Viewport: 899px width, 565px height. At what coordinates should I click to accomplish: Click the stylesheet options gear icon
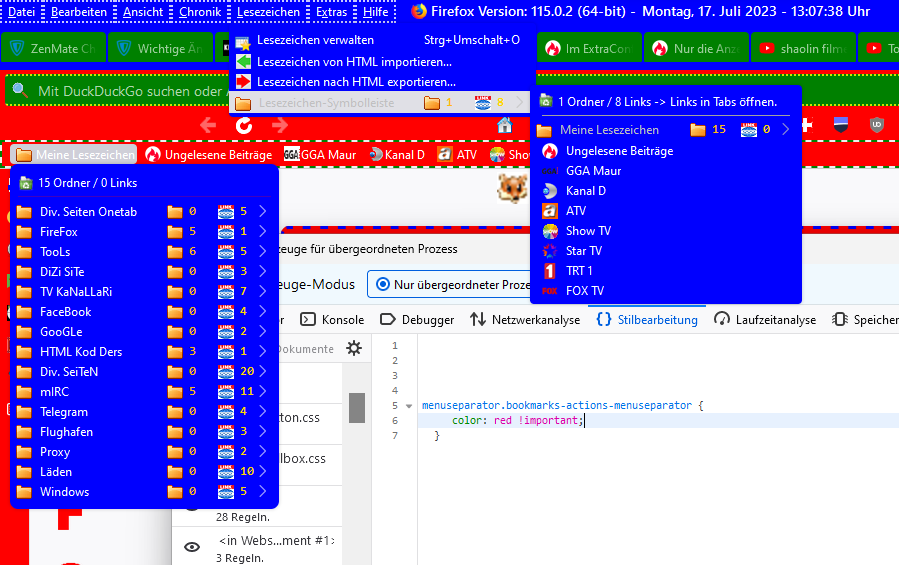(353, 348)
